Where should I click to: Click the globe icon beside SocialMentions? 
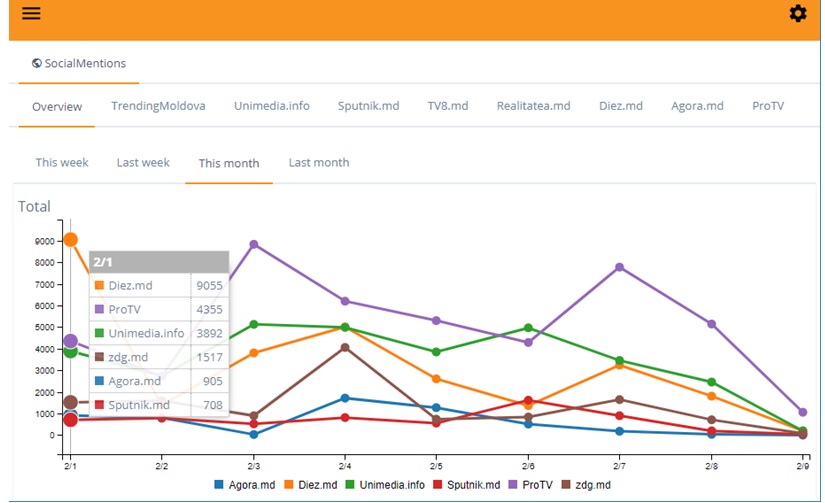coord(37,63)
